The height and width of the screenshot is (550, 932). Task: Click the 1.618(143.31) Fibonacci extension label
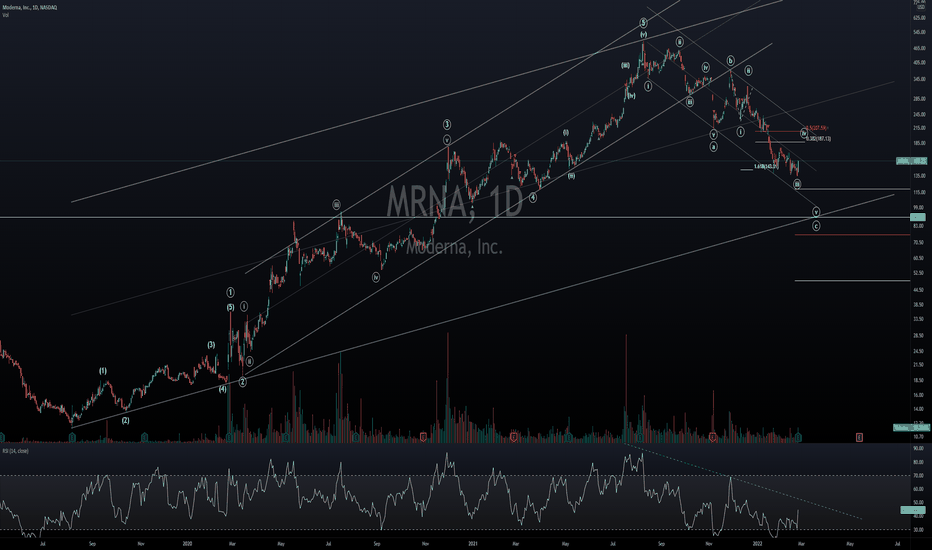pyautogui.click(x=766, y=167)
